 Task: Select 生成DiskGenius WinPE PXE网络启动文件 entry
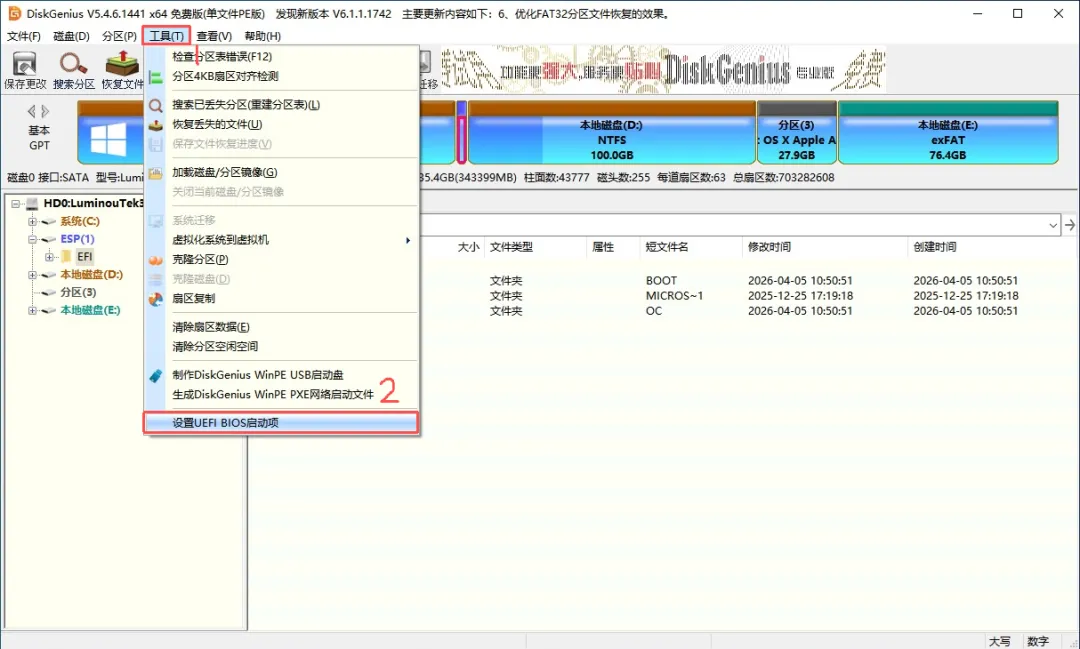282,394
